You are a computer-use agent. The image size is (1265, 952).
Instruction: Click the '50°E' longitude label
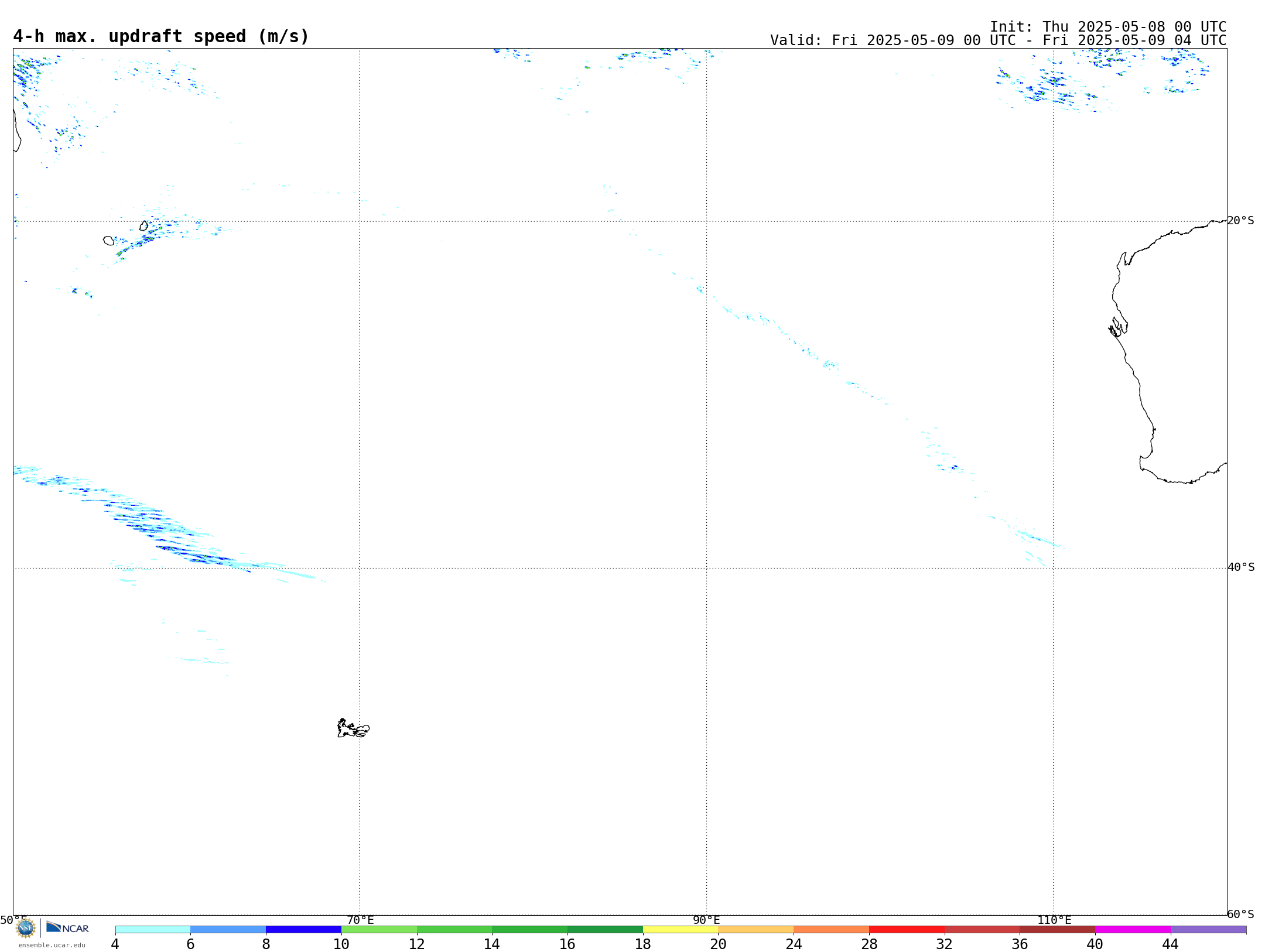pos(13,920)
